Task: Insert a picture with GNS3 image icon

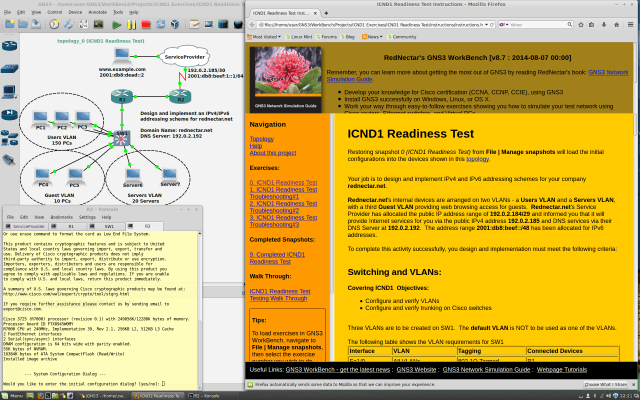Action: pyautogui.click(x=209, y=24)
